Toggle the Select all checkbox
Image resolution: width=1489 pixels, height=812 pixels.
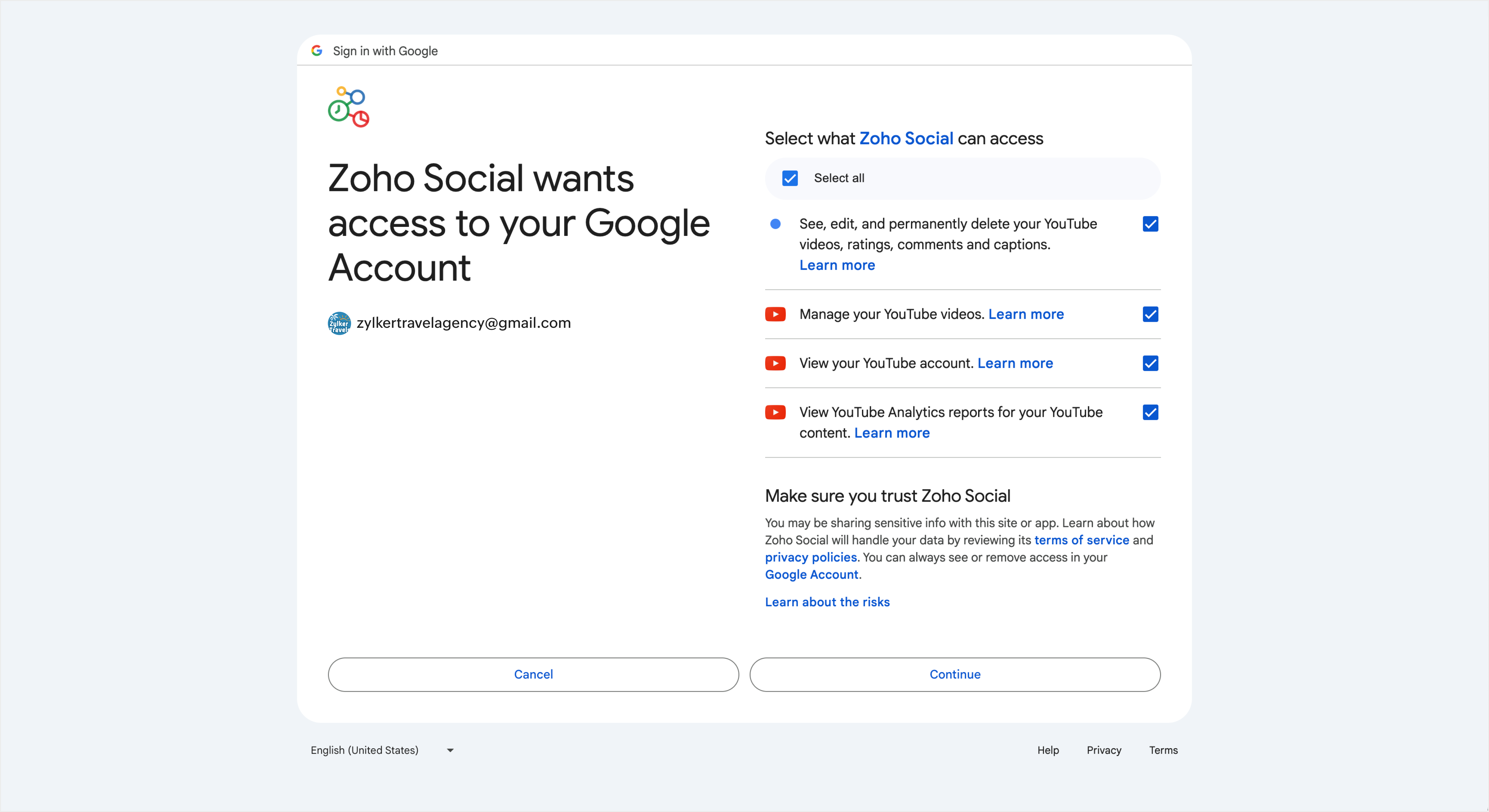click(x=790, y=178)
